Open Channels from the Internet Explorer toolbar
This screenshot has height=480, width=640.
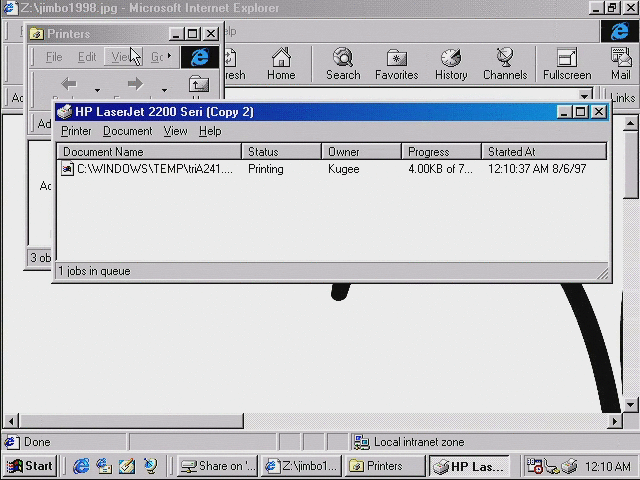[x=505, y=64]
